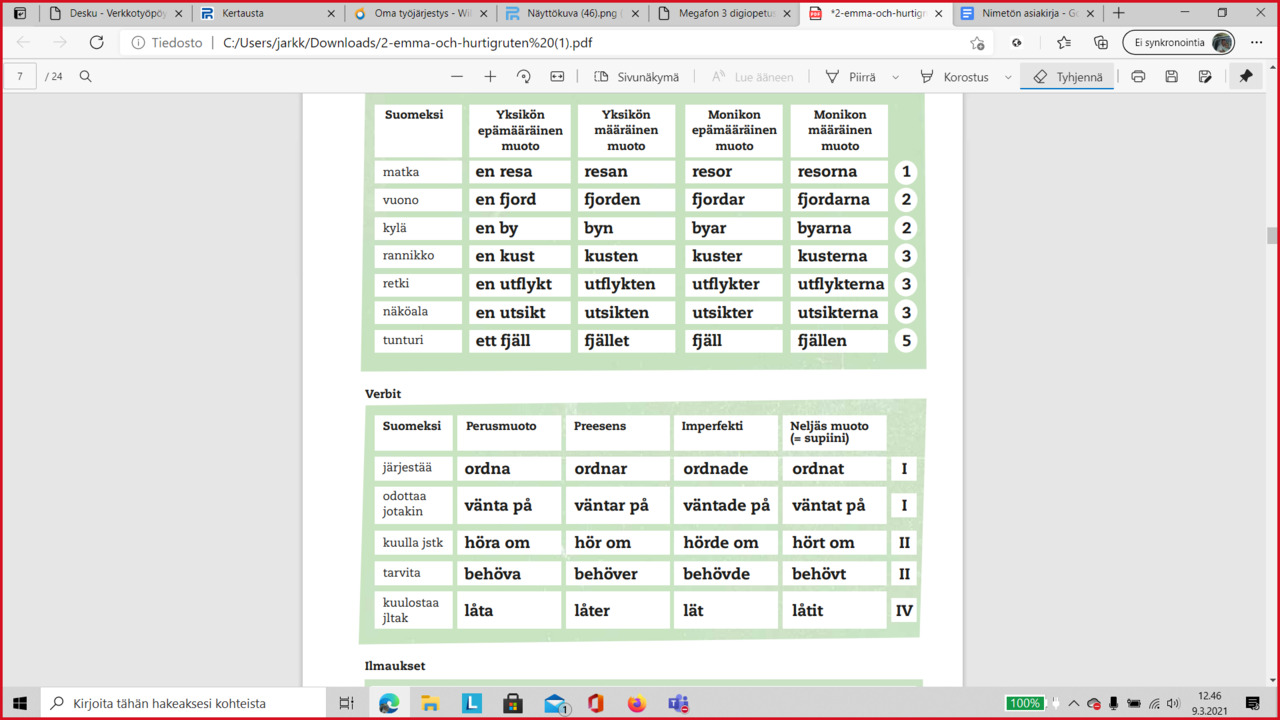Image resolution: width=1280 pixels, height=720 pixels.
Task: Click the fit to width icon
Action: (x=557, y=77)
